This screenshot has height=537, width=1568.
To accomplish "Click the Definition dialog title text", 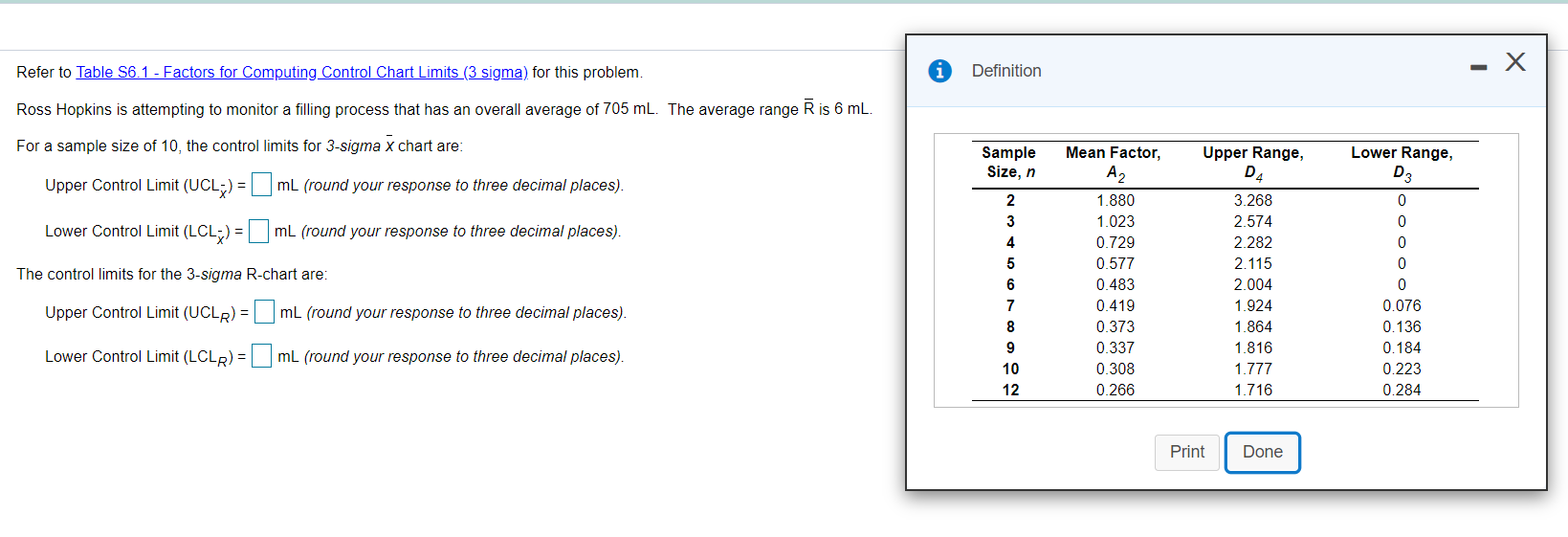I will (1006, 71).
